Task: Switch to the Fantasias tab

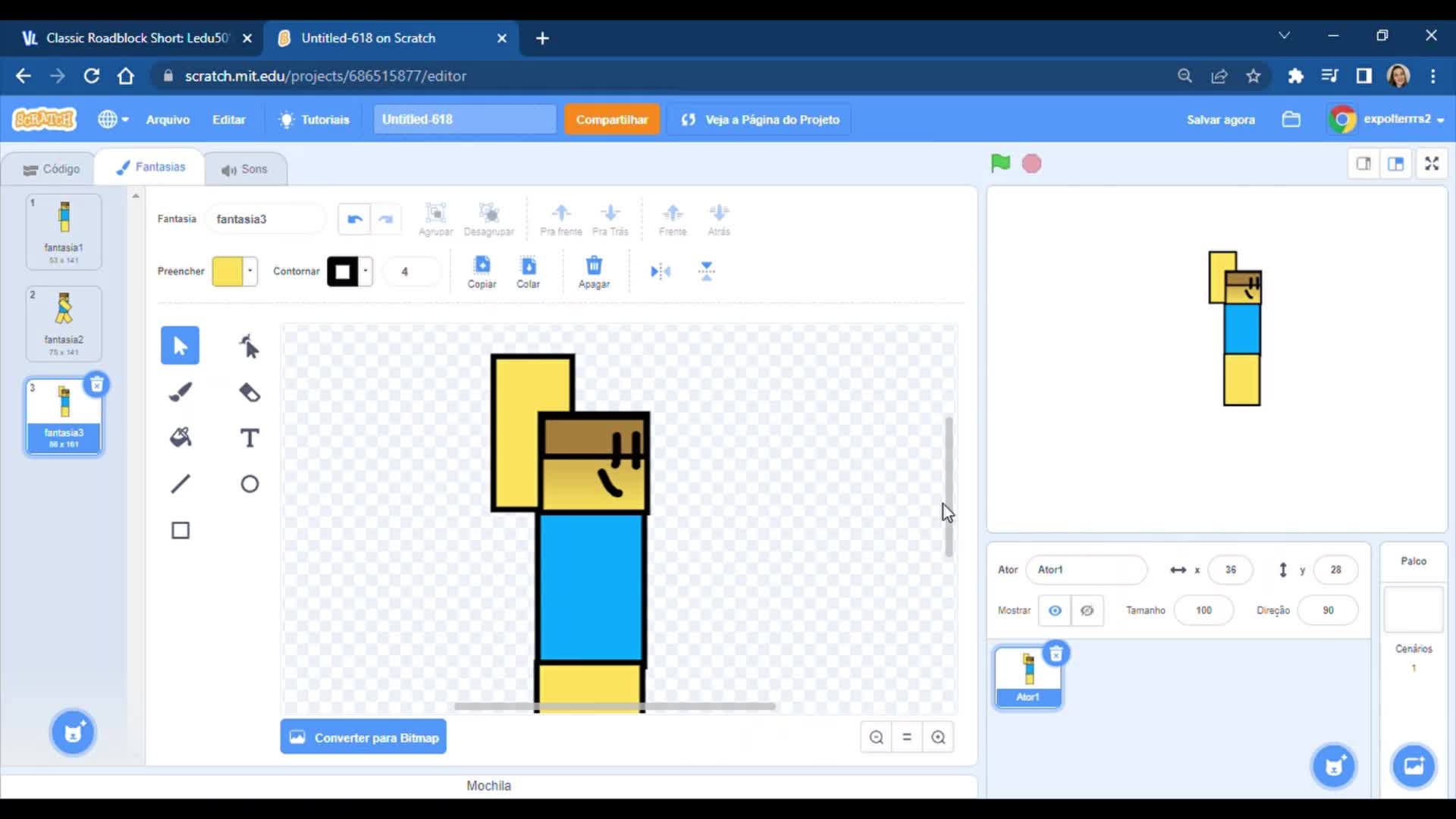Action: point(150,168)
